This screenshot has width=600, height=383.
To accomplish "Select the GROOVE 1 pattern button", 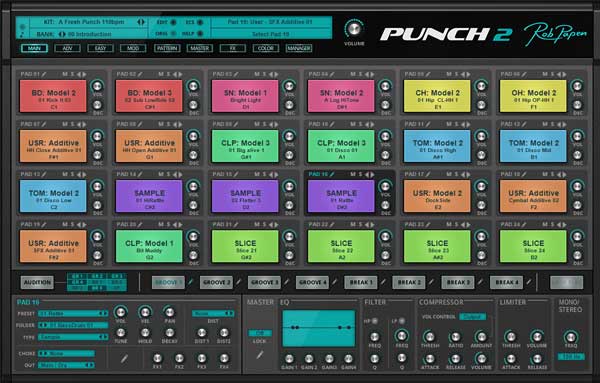I will coord(168,282).
